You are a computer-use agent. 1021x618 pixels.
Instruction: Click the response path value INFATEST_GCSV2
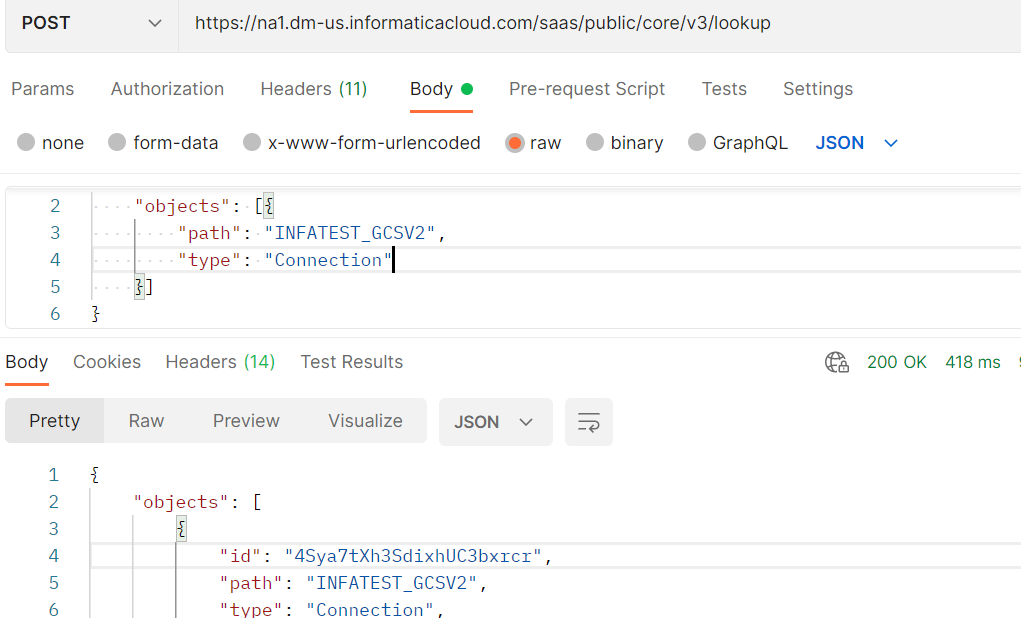391,583
